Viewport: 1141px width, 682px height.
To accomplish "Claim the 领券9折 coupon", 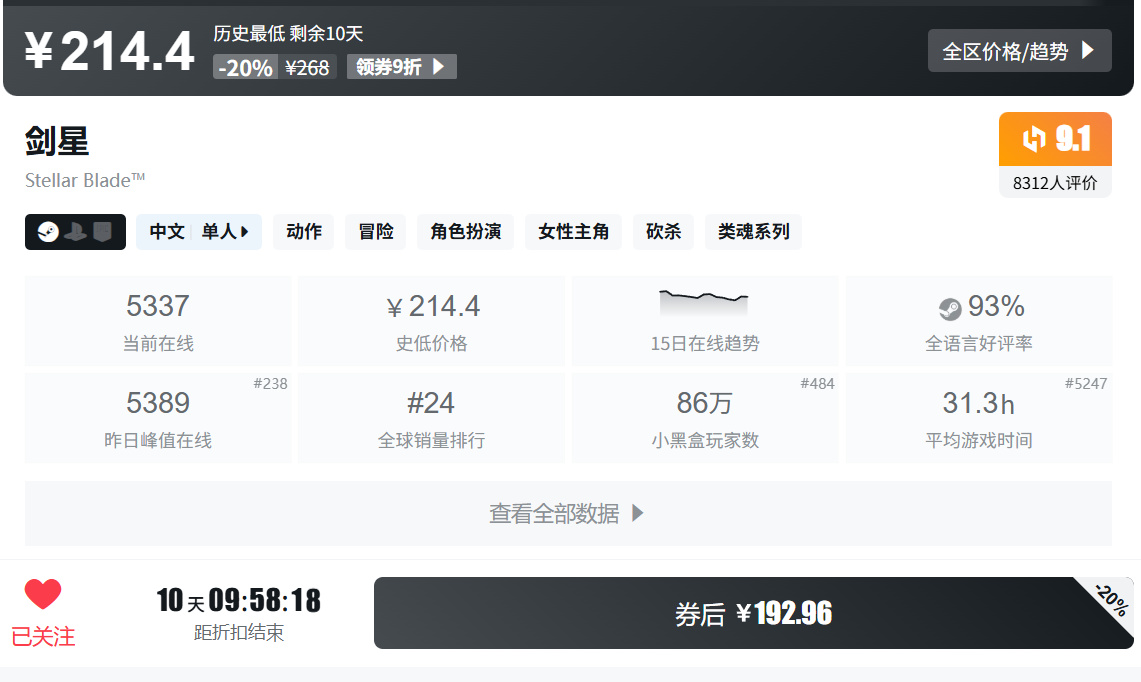I will [x=402, y=67].
